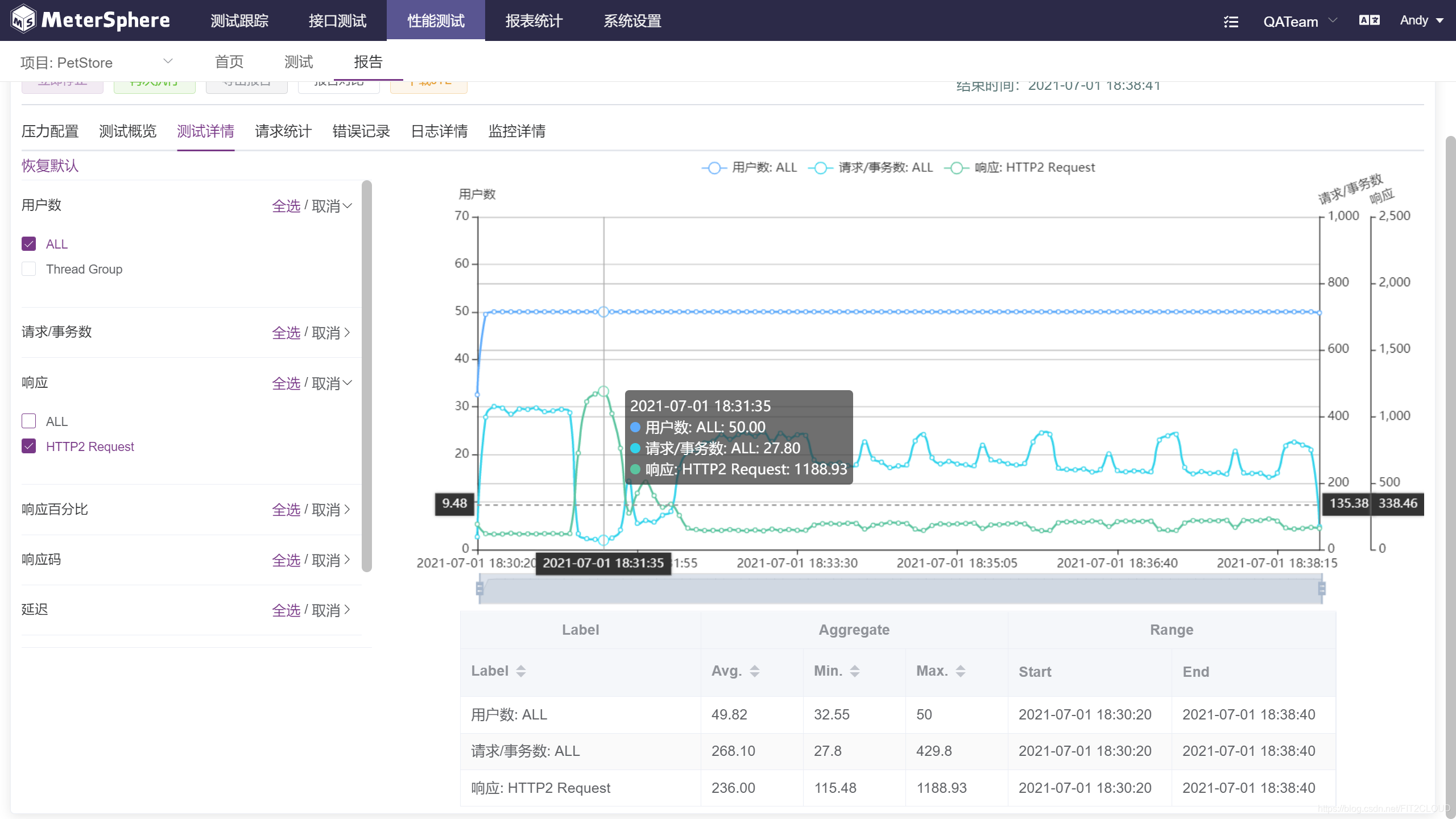
Task: Sort table by Max. column arrows
Action: (x=961, y=671)
